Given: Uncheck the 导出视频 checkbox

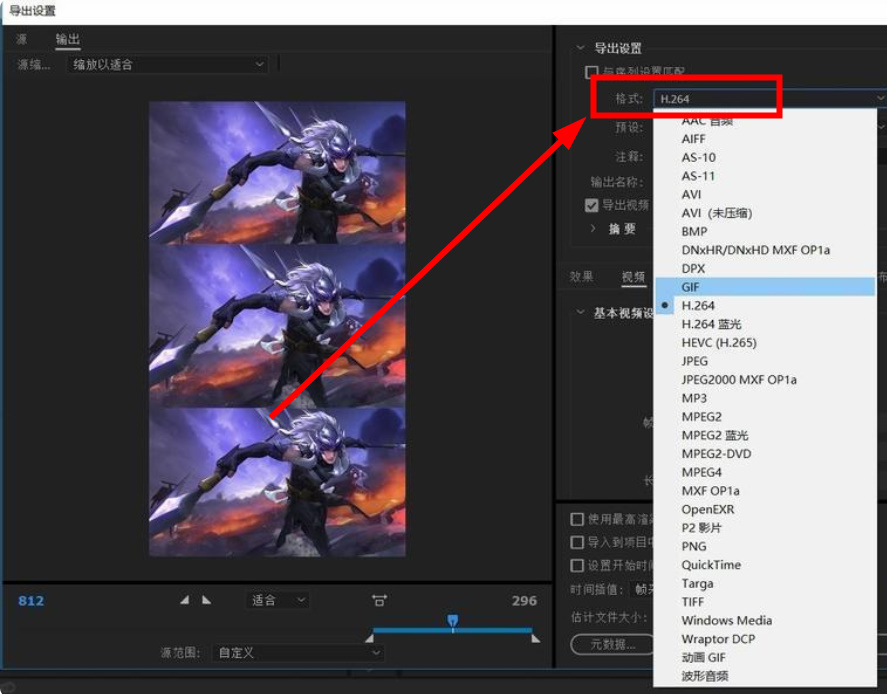Looking at the screenshot, I should pos(592,205).
